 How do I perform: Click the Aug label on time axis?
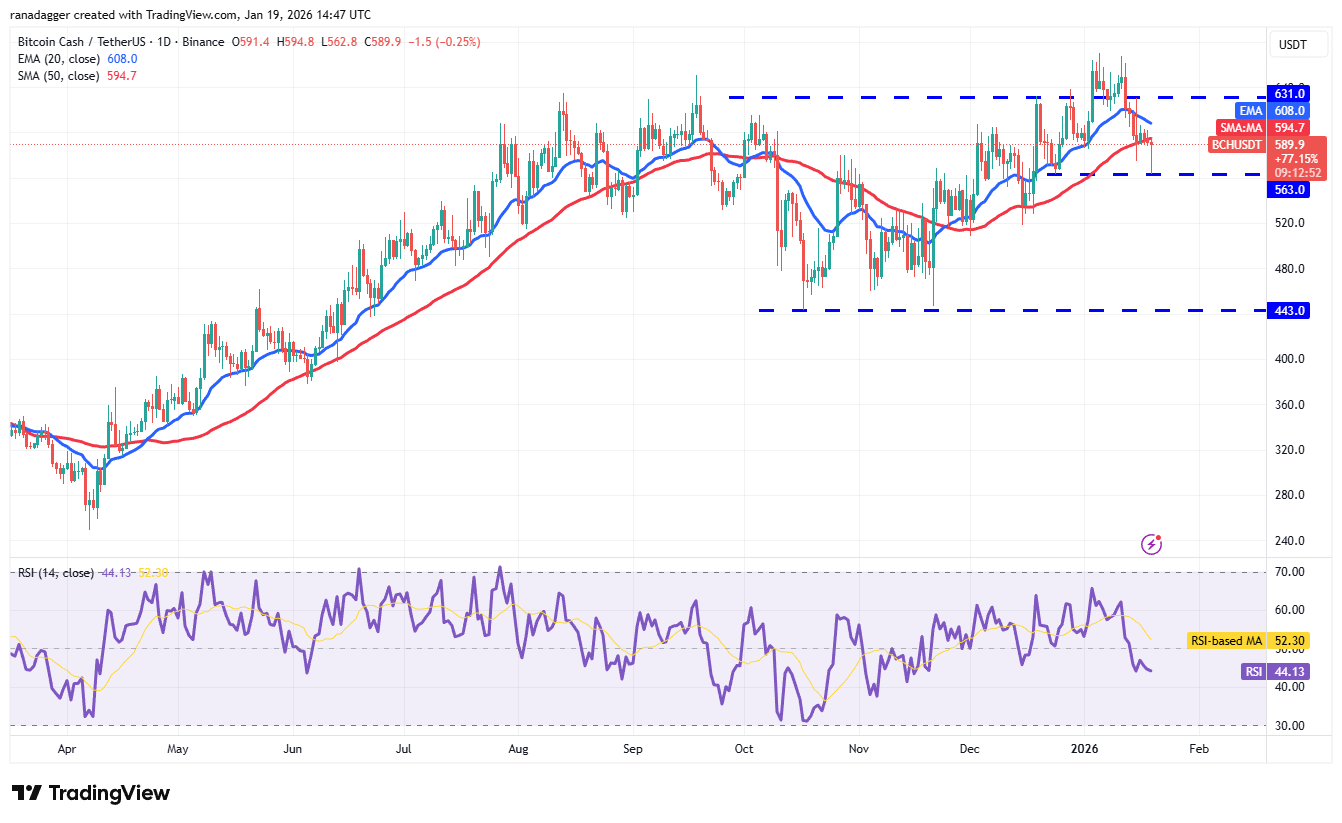click(x=518, y=747)
